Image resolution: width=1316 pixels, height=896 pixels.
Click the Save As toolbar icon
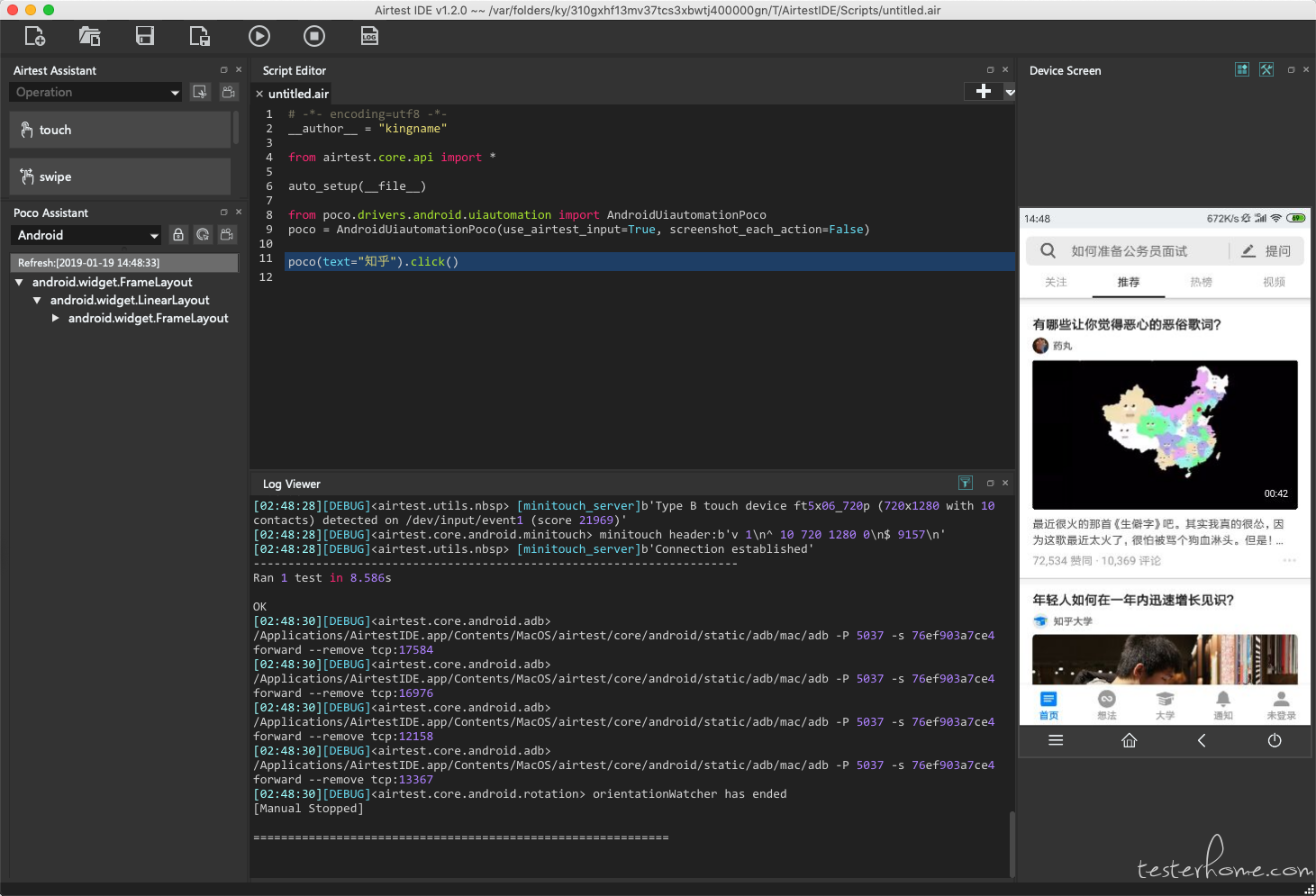point(200,36)
